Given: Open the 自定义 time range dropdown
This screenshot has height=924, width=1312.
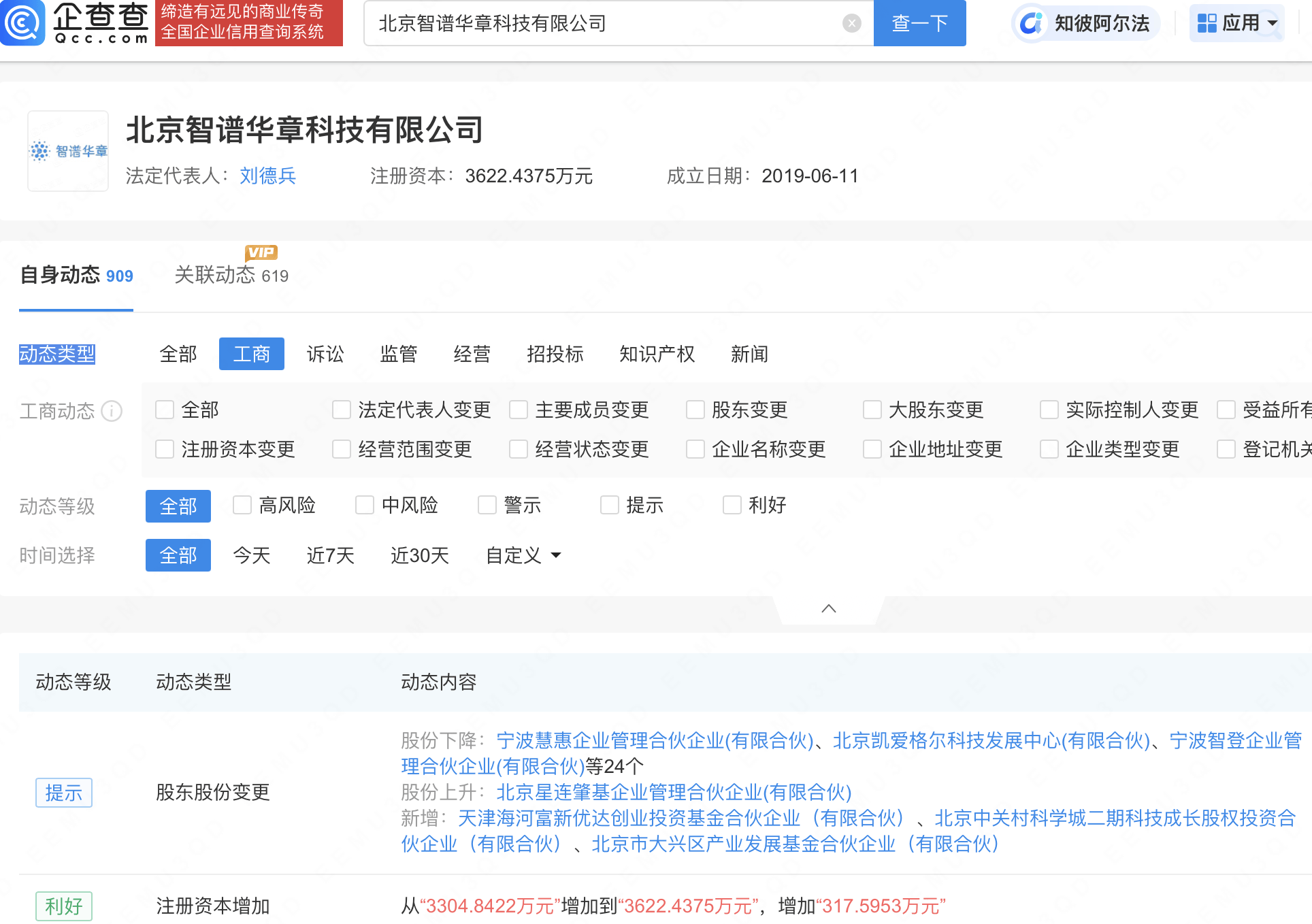Looking at the screenshot, I should [x=523, y=555].
